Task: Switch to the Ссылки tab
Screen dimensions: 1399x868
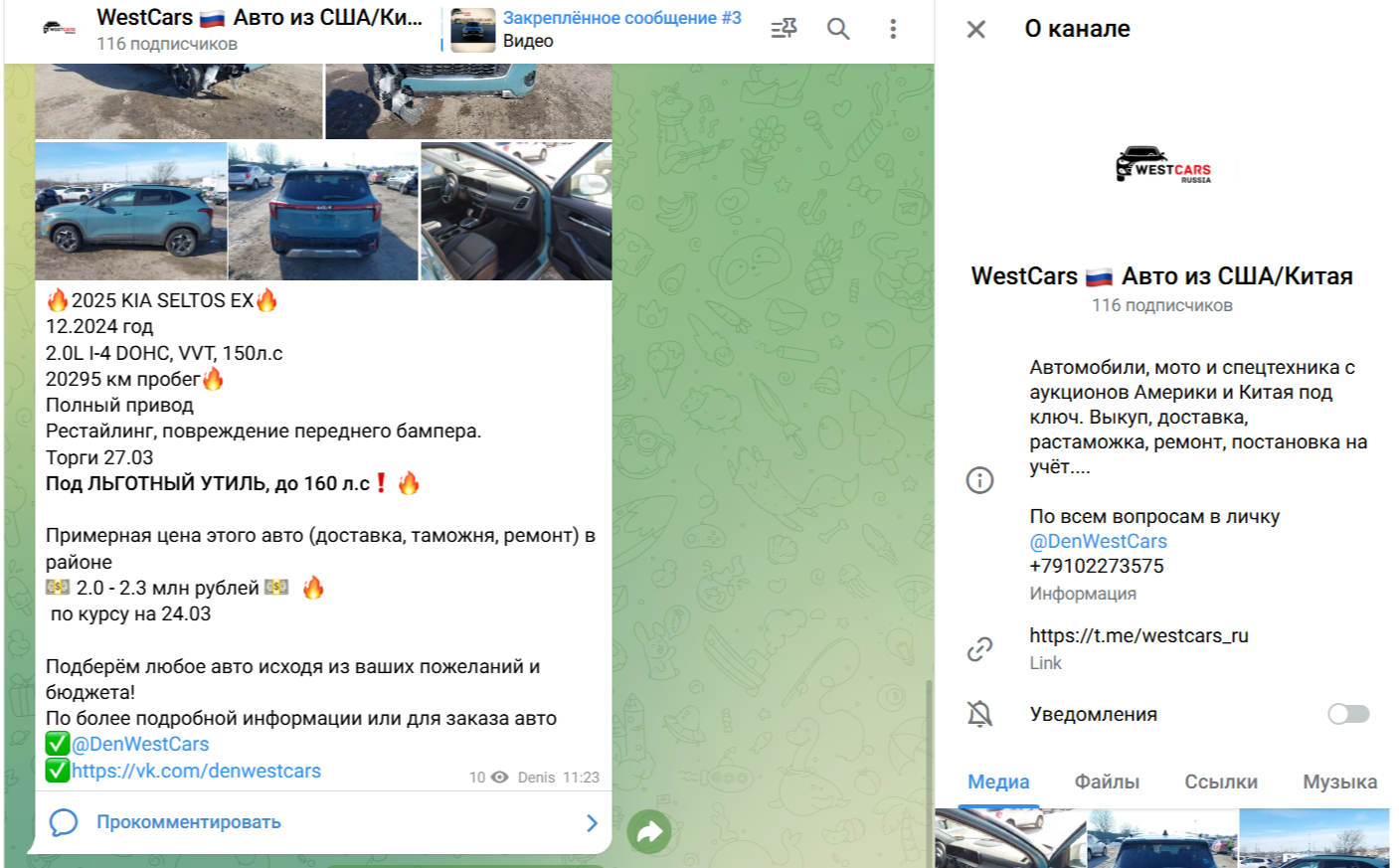Action: (x=1221, y=781)
